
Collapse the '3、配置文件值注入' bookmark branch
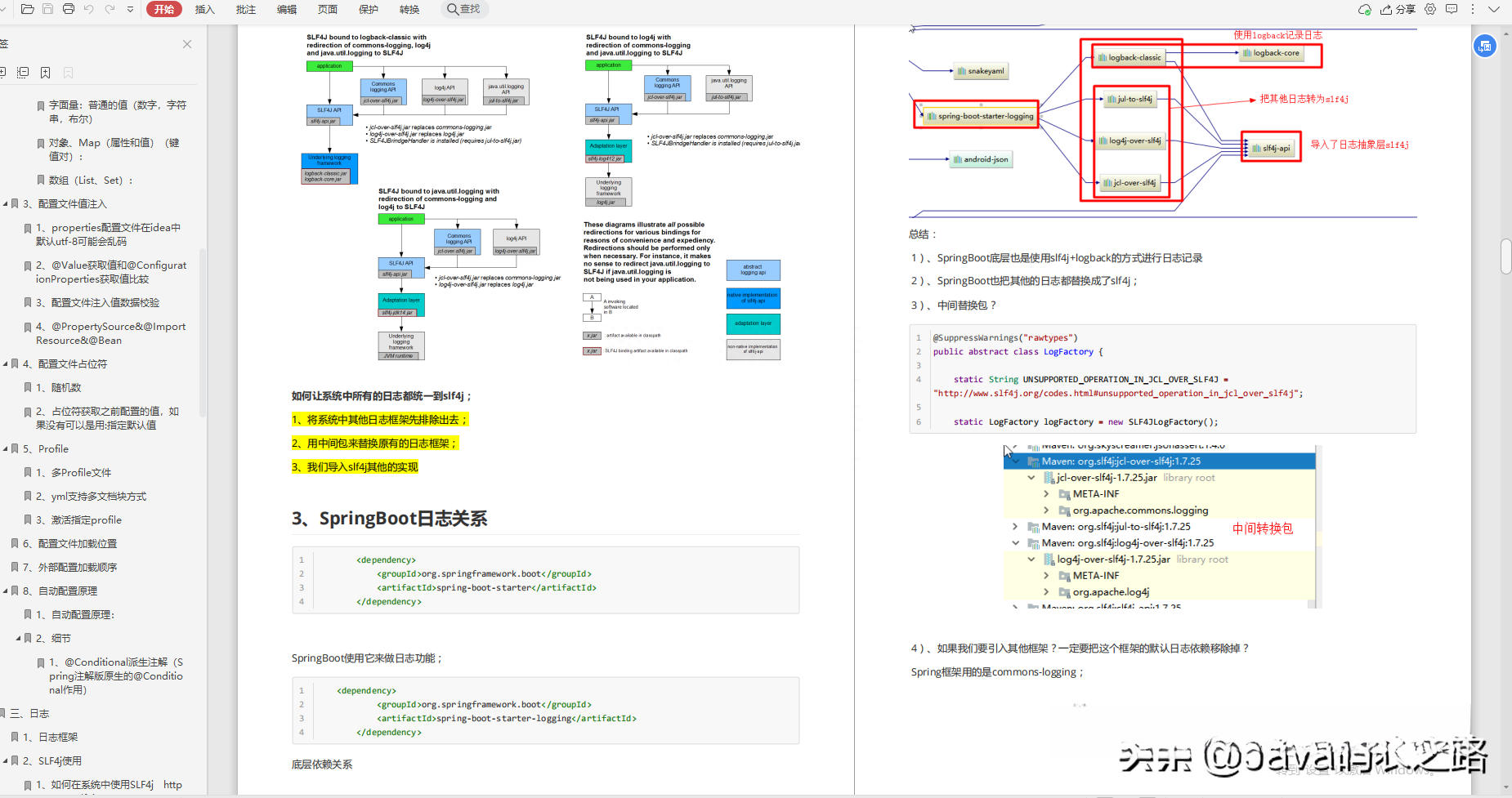coord(5,203)
